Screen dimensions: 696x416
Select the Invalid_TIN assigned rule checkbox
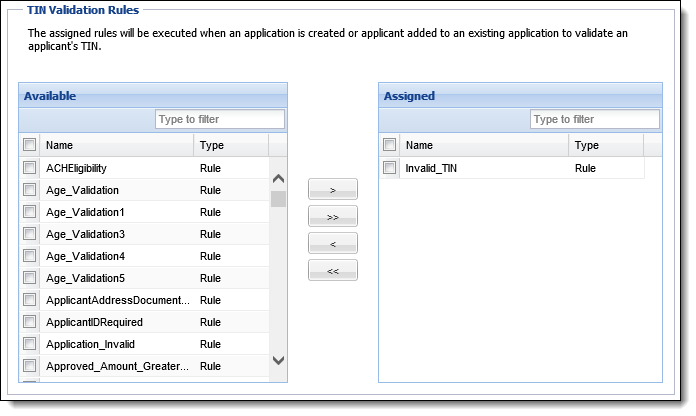coord(390,168)
